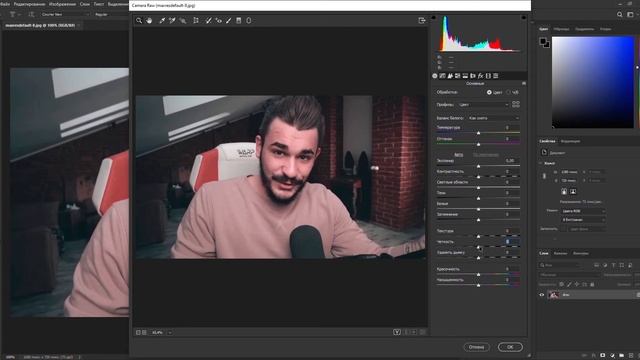Open the Split Toning panel icon
640x360 pixels.
point(465,76)
